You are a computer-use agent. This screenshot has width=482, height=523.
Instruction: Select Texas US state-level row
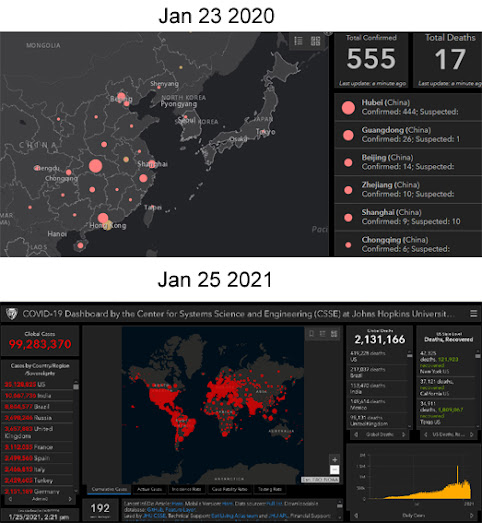point(447,413)
